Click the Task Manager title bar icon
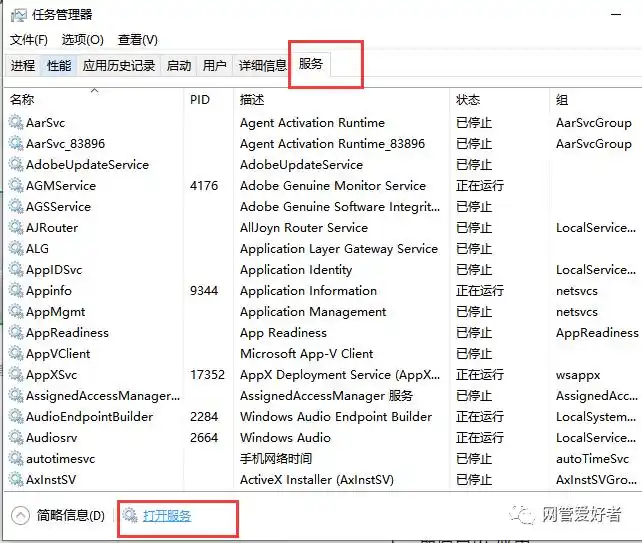This screenshot has width=642, height=543. 18,16
